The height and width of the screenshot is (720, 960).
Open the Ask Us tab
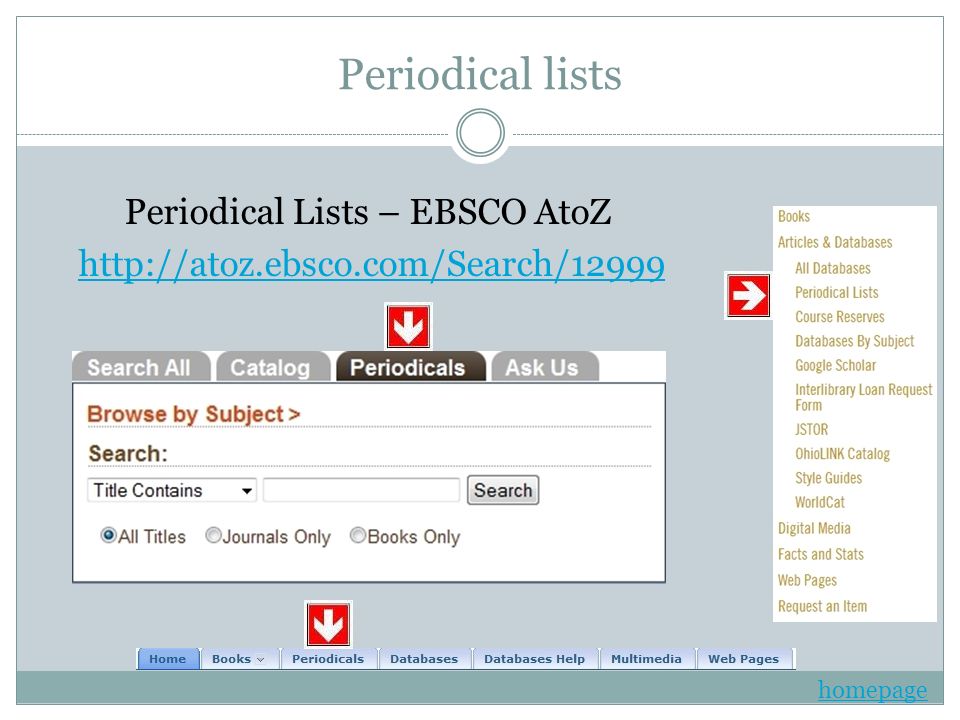click(x=544, y=367)
